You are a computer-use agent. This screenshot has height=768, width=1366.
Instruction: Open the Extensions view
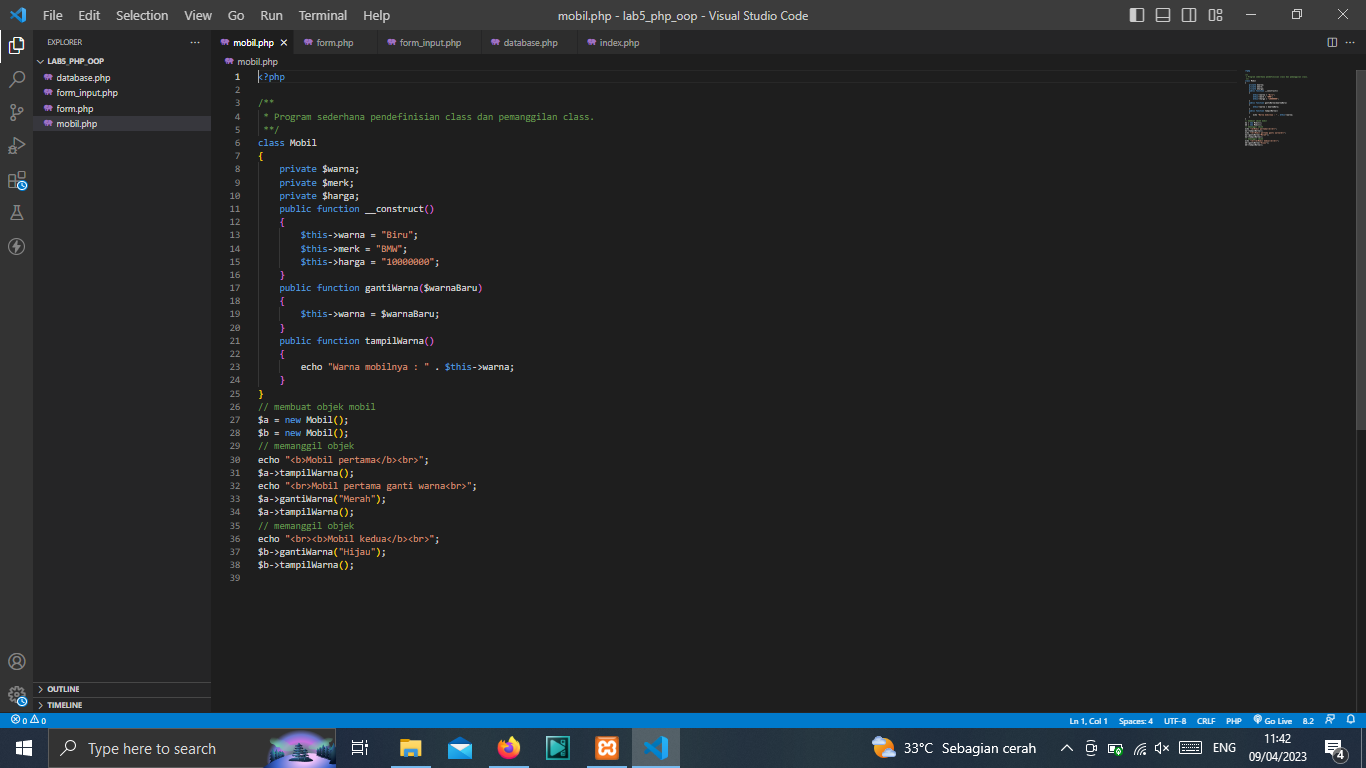(16, 180)
